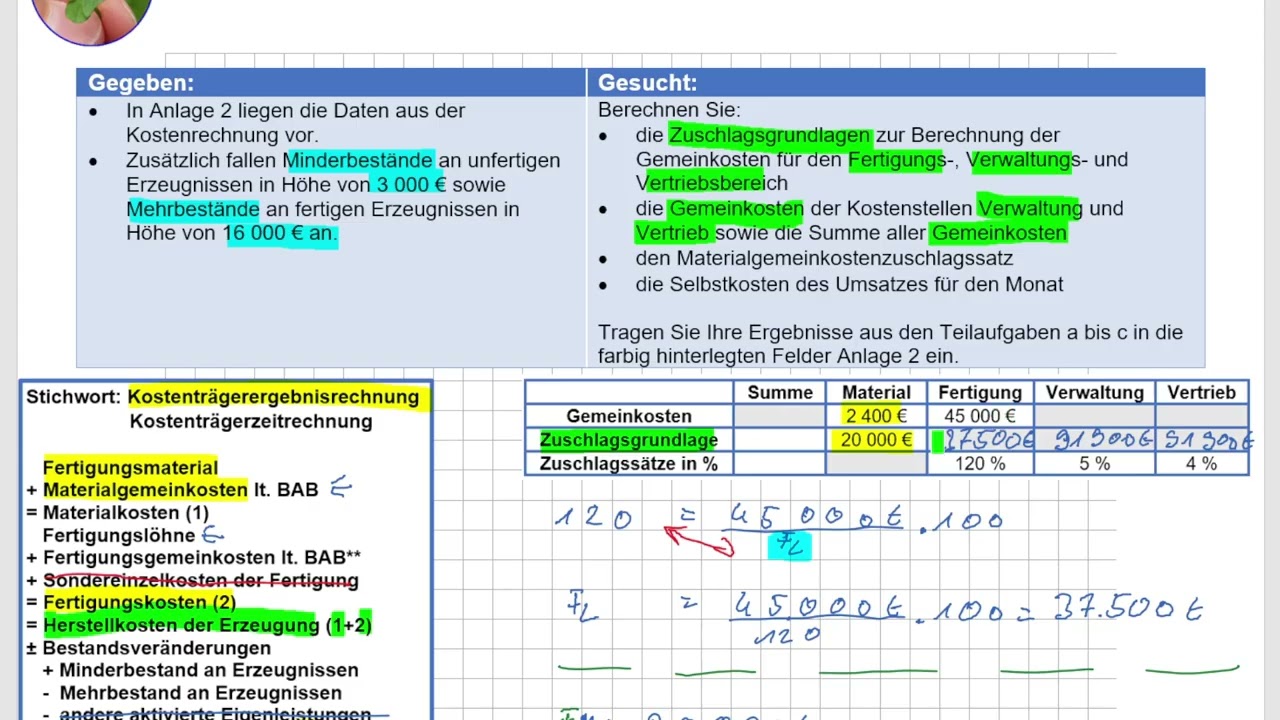The image size is (1280, 720).
Task: Click the line "= Herstellkosten der Erzeugung (1+2)"
Action: click(199, 625)
